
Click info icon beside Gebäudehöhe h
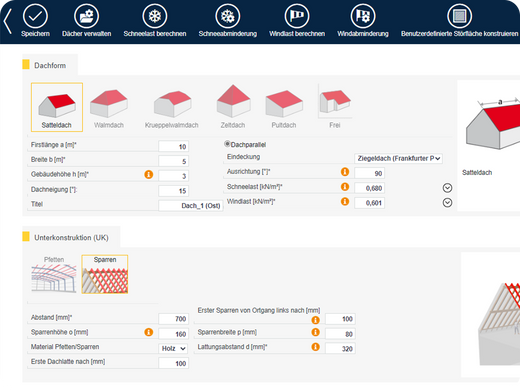click(149, 174)
